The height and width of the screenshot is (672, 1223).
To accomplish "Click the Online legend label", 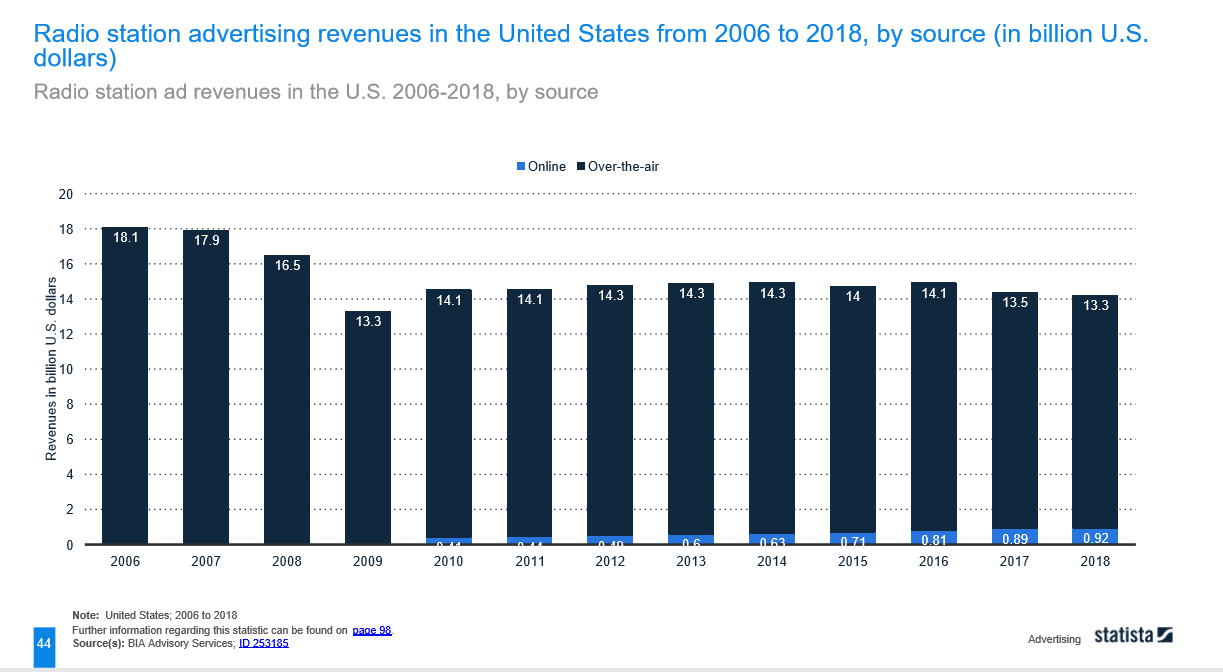I will (547, 167).
